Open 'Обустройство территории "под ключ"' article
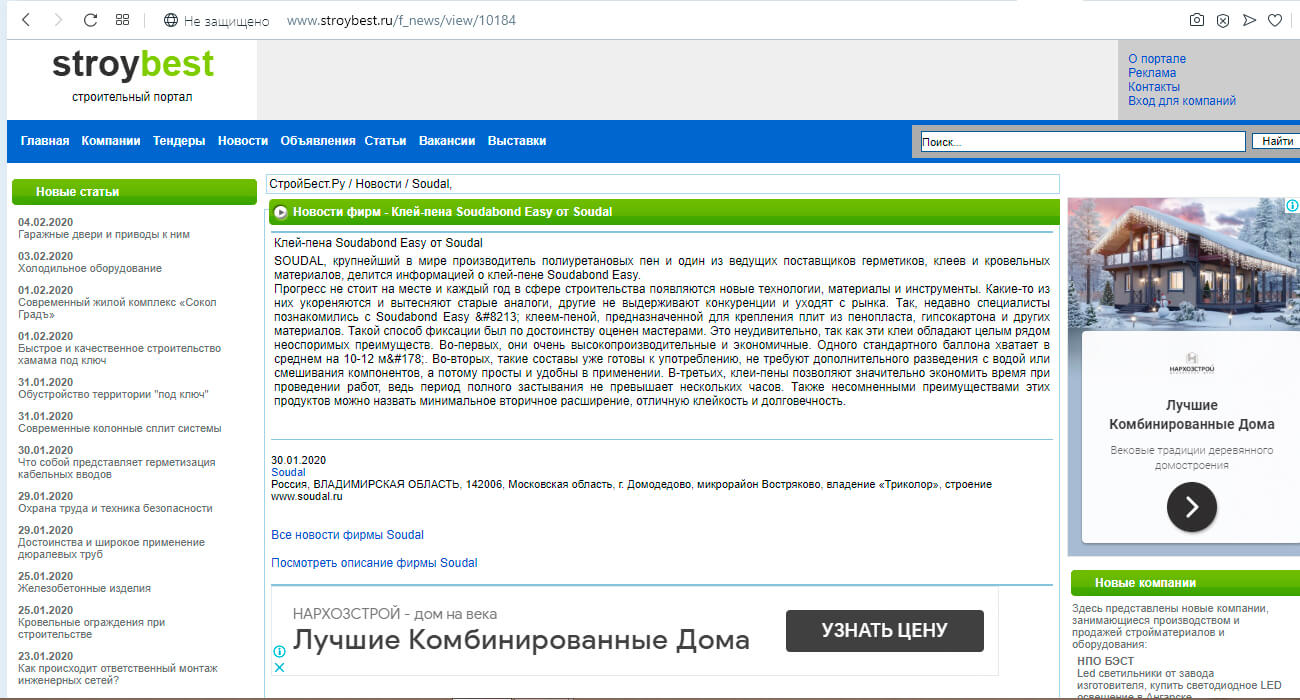Screen dimensions: 1300x700 pos(113,395)
